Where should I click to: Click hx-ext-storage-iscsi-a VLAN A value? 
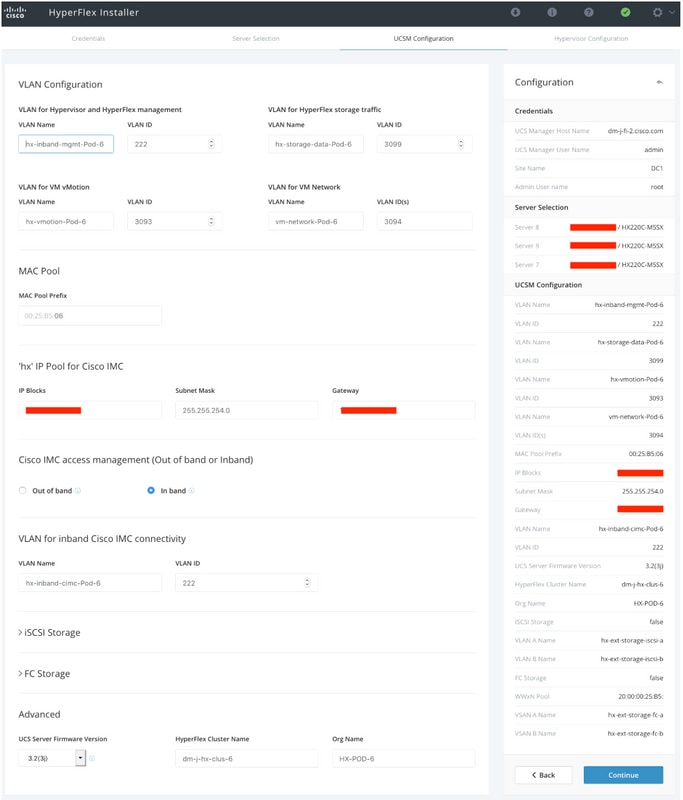click(632, 640)
